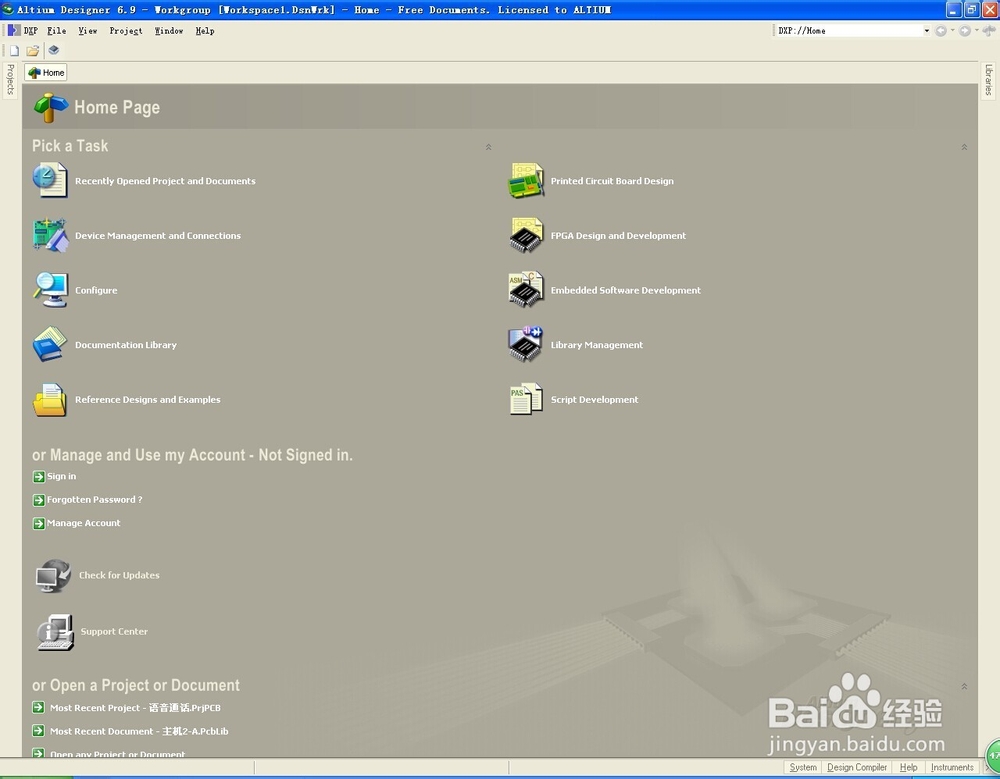Viewport: 1000px width, 779px height.
Task: Collapse the right column task section chevron
Action: click(x=964, y=147)
